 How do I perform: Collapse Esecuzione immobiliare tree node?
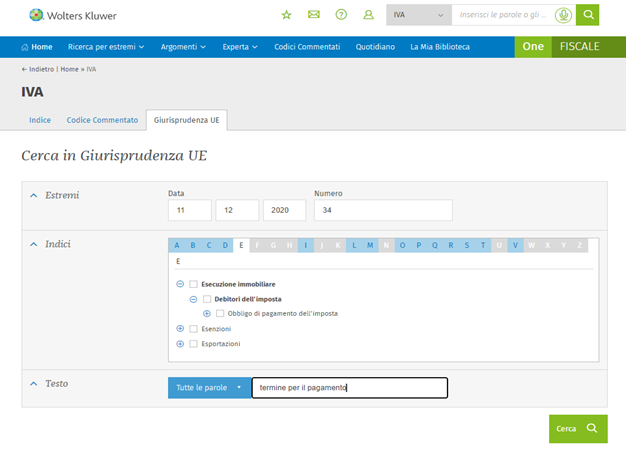(180, 284)
